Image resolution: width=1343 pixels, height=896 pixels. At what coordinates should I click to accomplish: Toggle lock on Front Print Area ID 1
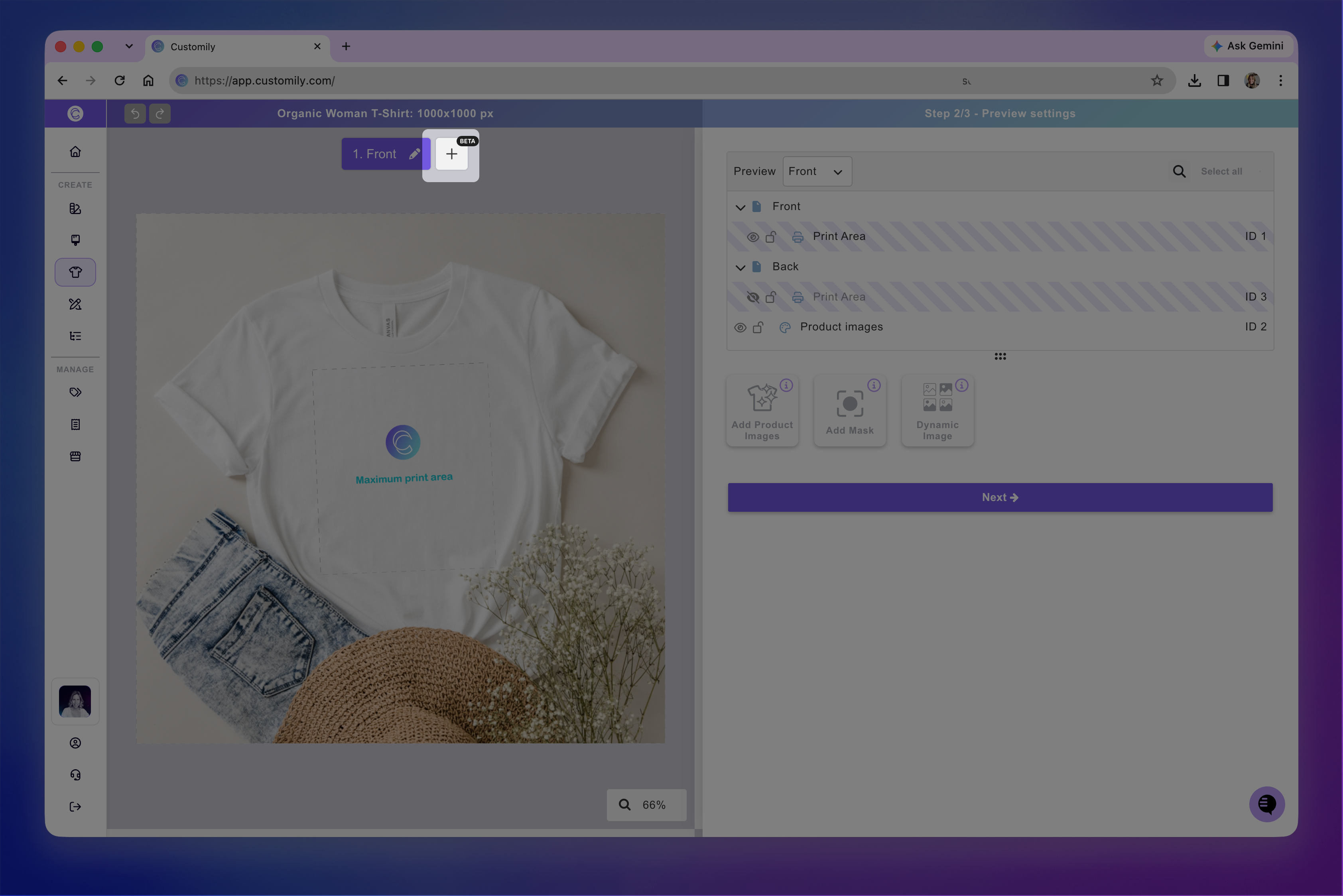click(x=771, y=237)
